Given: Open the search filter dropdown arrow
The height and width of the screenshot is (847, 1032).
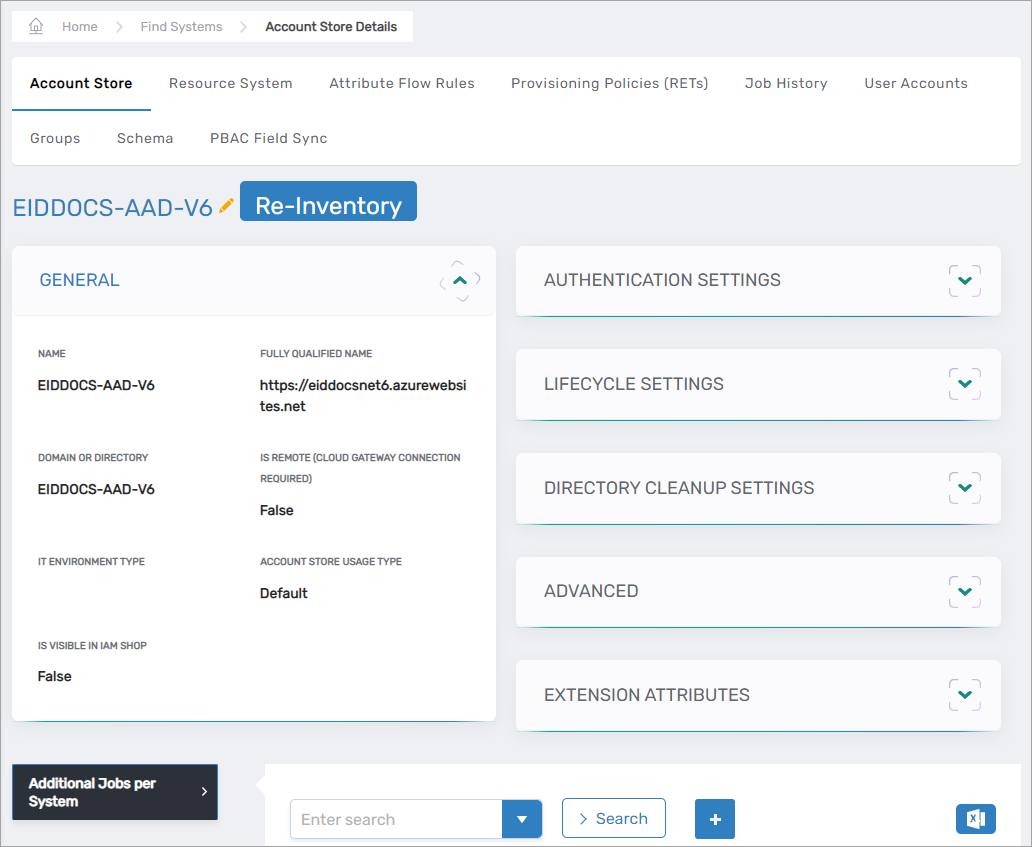Looking at the screenshot, I should click(521, 819).
